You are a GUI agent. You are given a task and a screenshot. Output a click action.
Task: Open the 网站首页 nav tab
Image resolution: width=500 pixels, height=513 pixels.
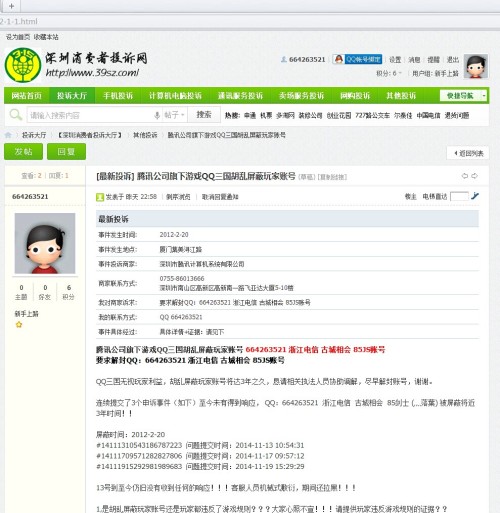coord(26,96)
